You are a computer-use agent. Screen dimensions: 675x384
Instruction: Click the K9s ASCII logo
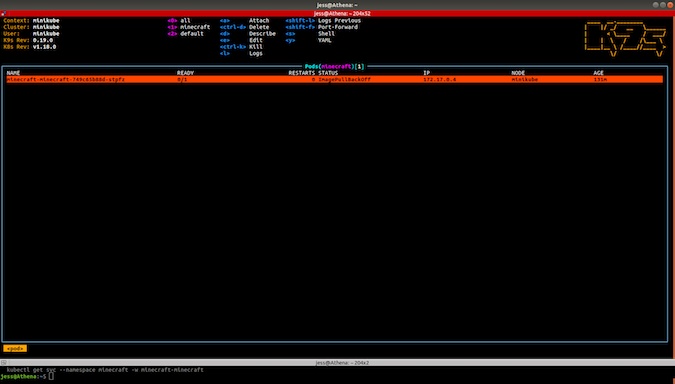tap(625, 39)
